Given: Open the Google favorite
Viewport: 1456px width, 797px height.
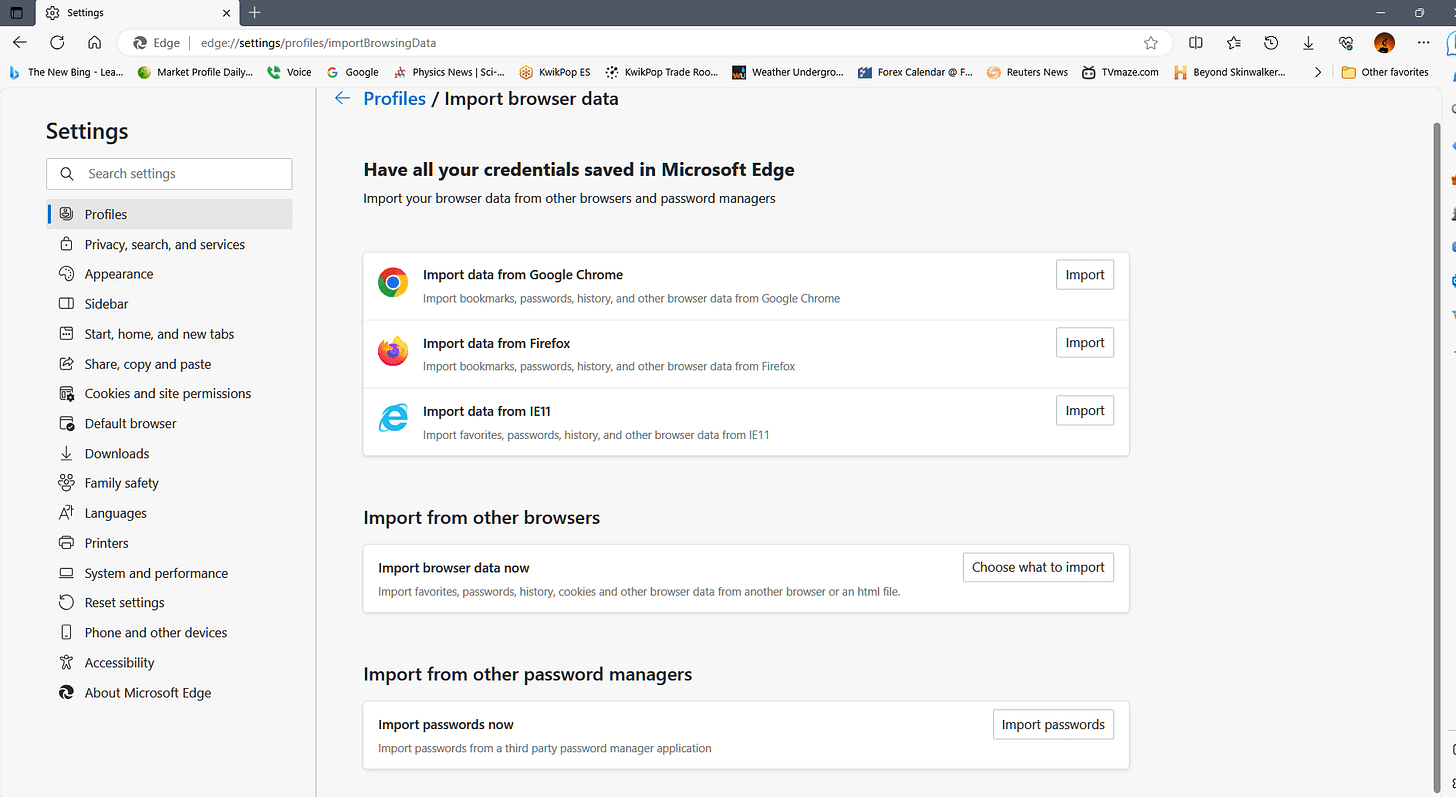Looking at the screenshot, I should 352,71.
